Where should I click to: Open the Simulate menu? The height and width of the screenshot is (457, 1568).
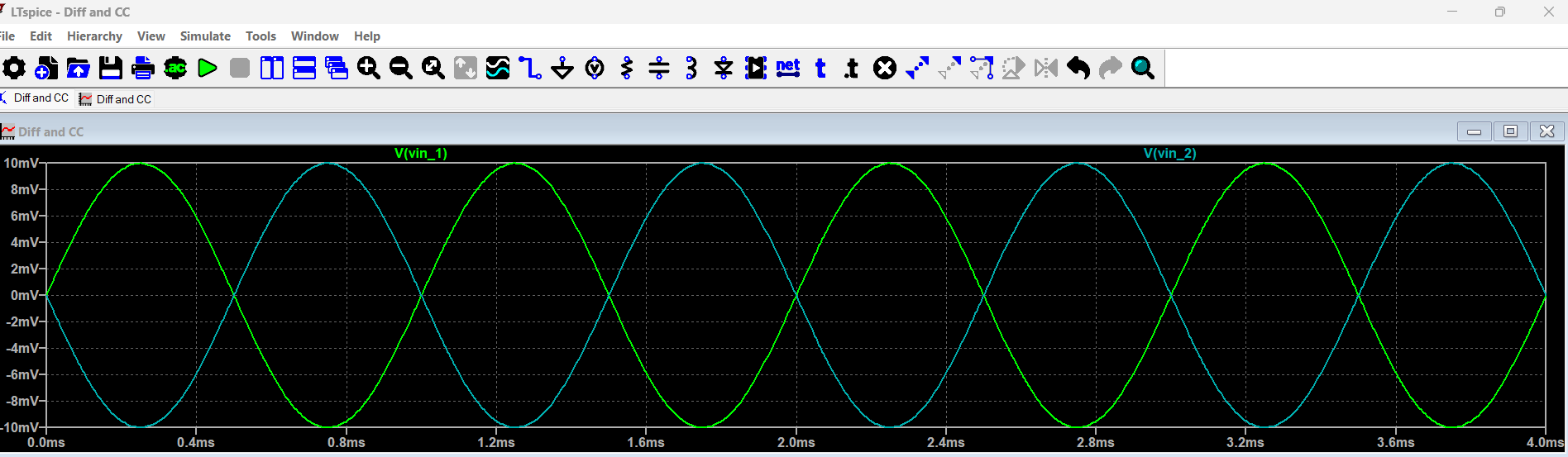[205, 36]
